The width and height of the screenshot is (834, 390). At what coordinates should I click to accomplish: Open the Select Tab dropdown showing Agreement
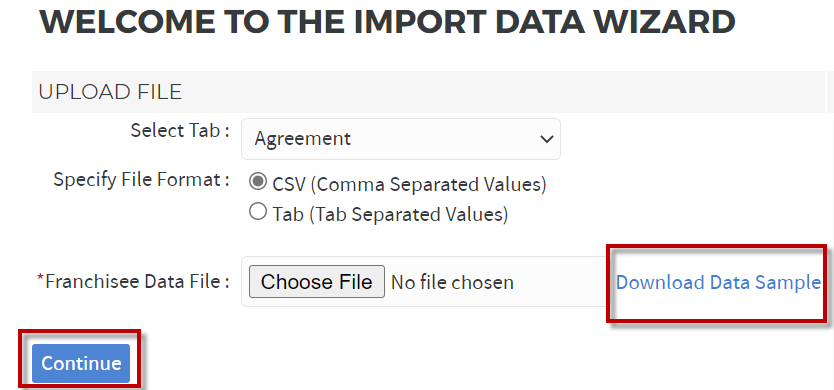coord(401,139)
